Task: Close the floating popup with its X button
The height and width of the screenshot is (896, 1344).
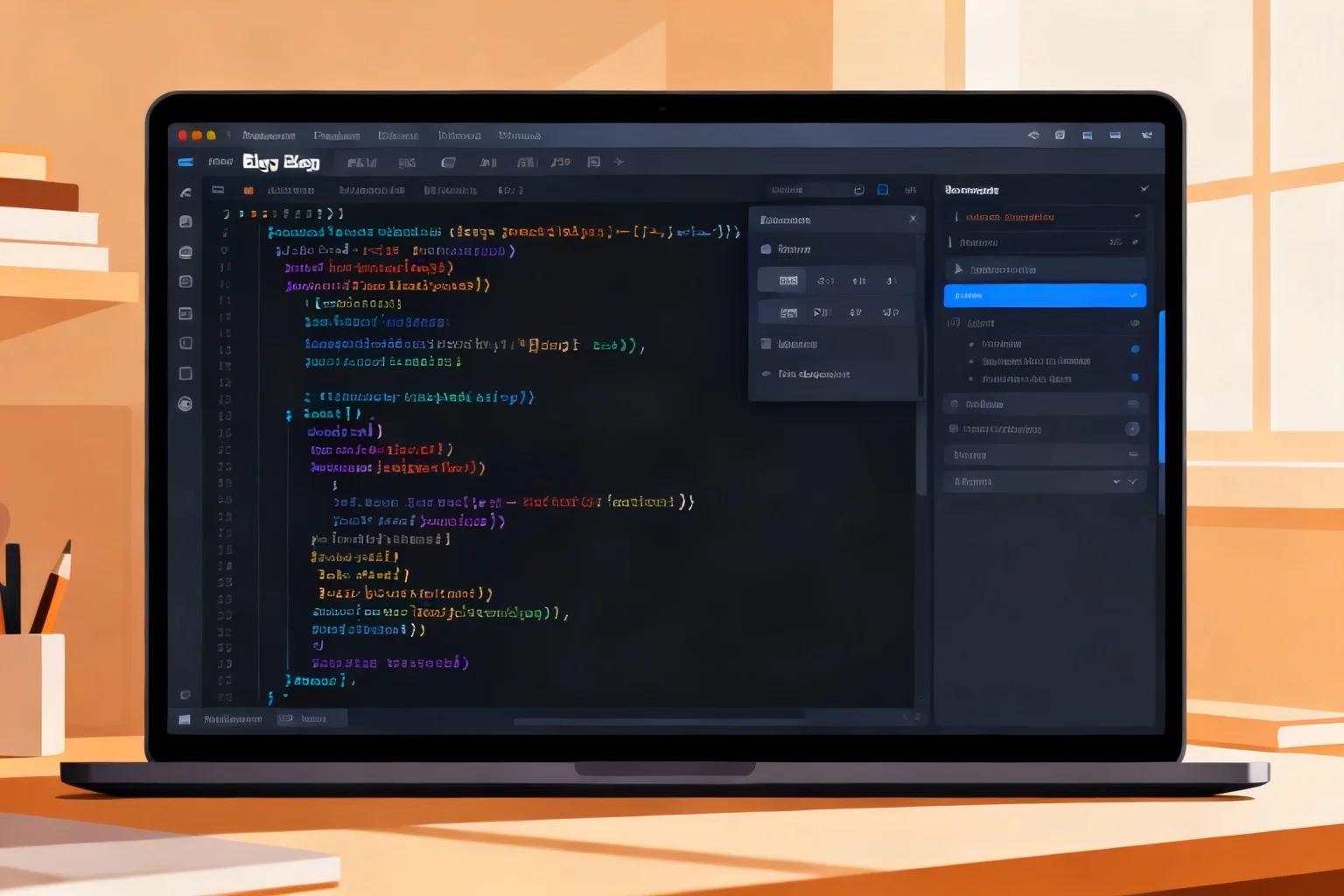Action: coord(913,219)
